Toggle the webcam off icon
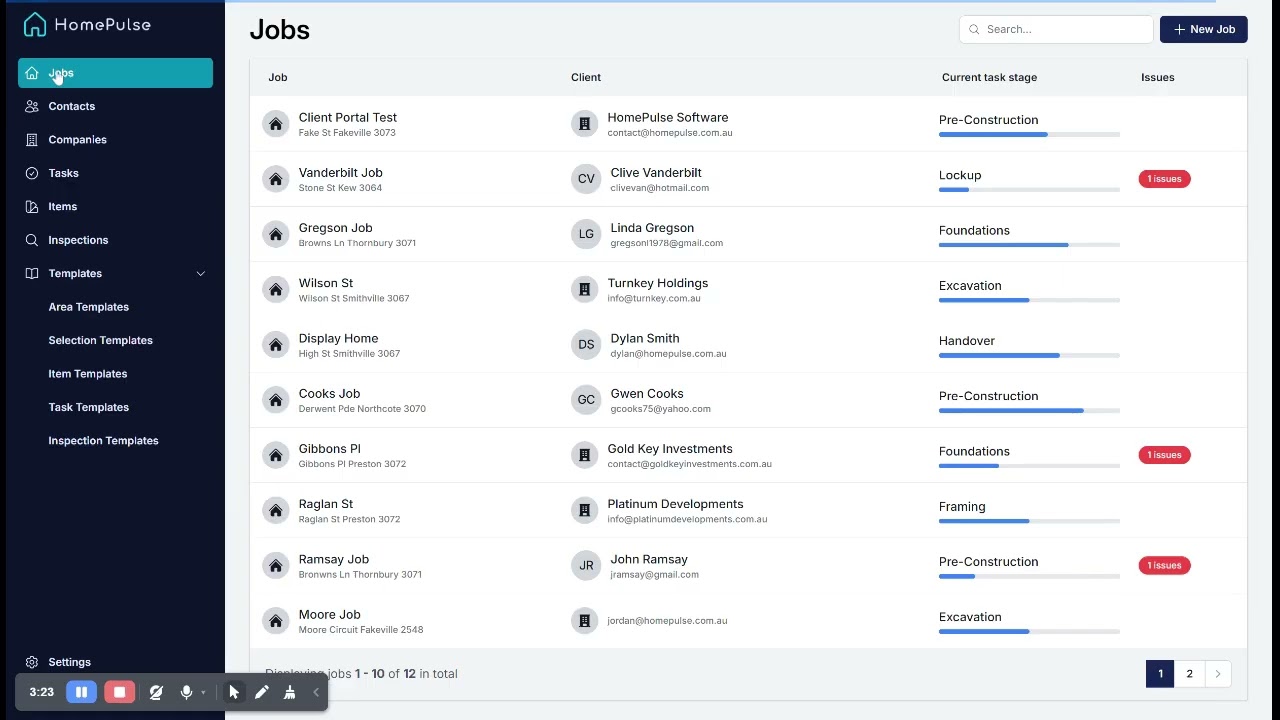Viewport: 1280px width, 720px height. point(156,692)
